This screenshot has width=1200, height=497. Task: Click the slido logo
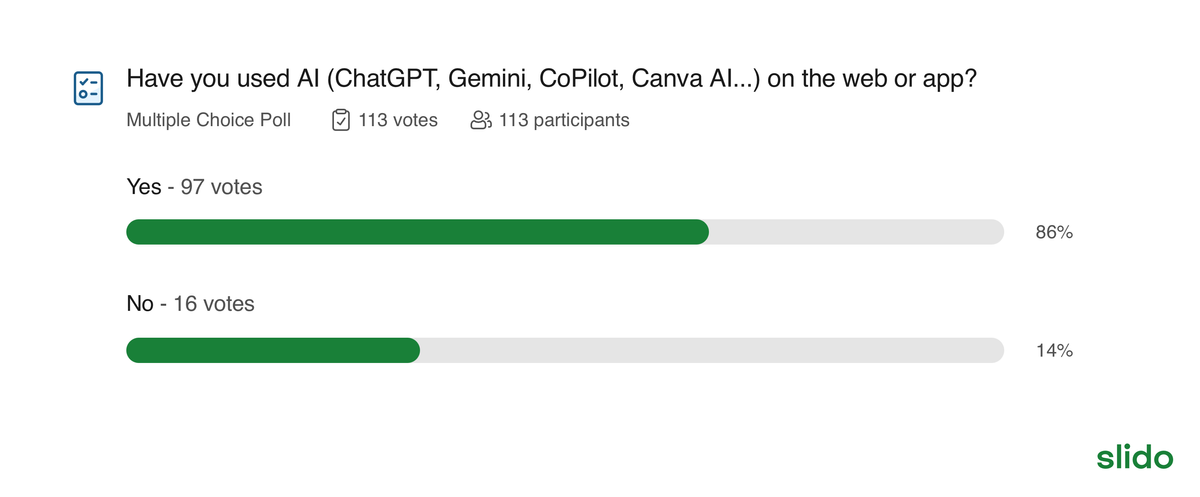(1134, 457)
